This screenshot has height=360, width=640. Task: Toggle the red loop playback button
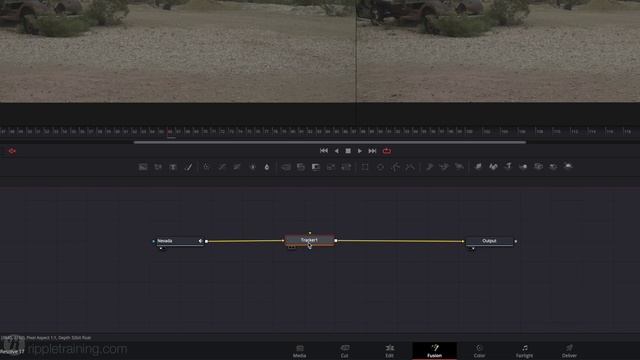[x=387, y=151]
